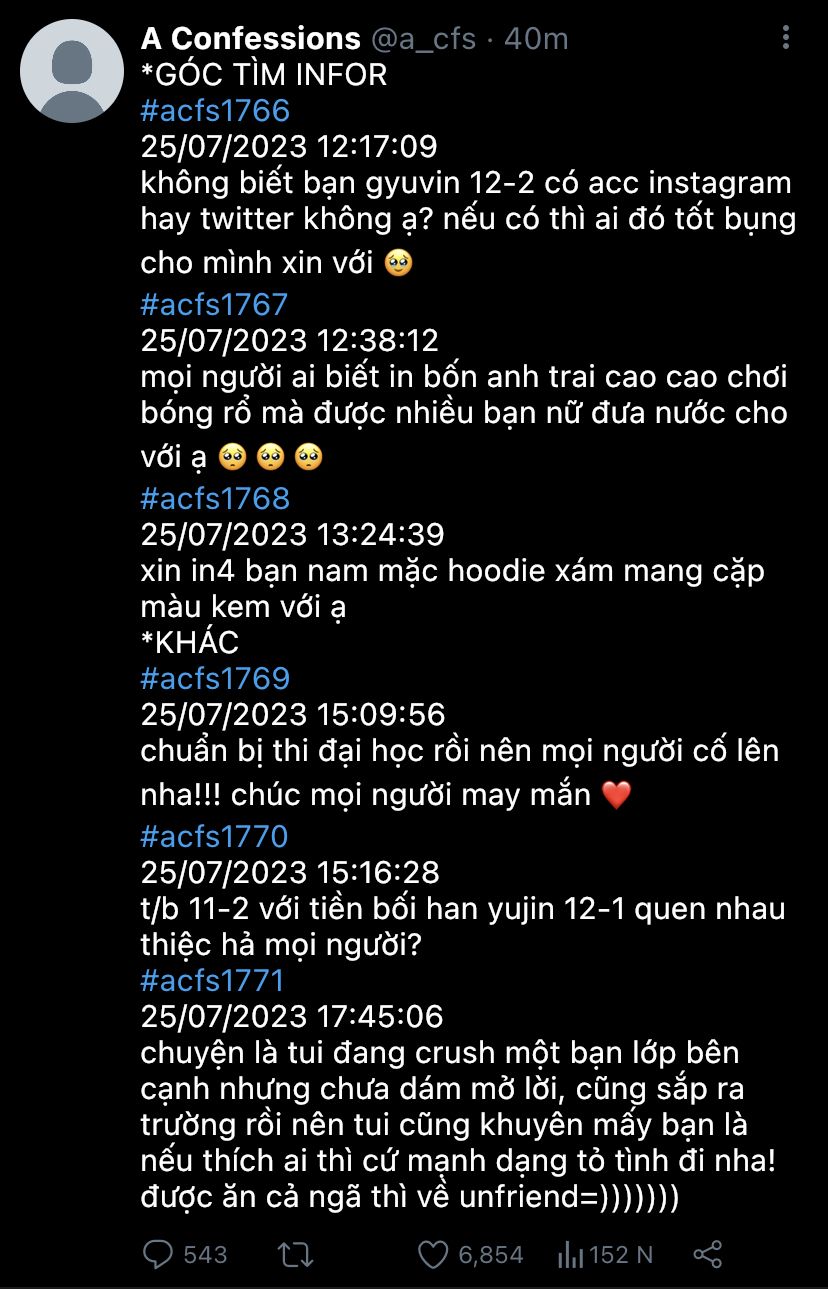
Task: Open the A Confessions display name
Action: coord(250,39)
